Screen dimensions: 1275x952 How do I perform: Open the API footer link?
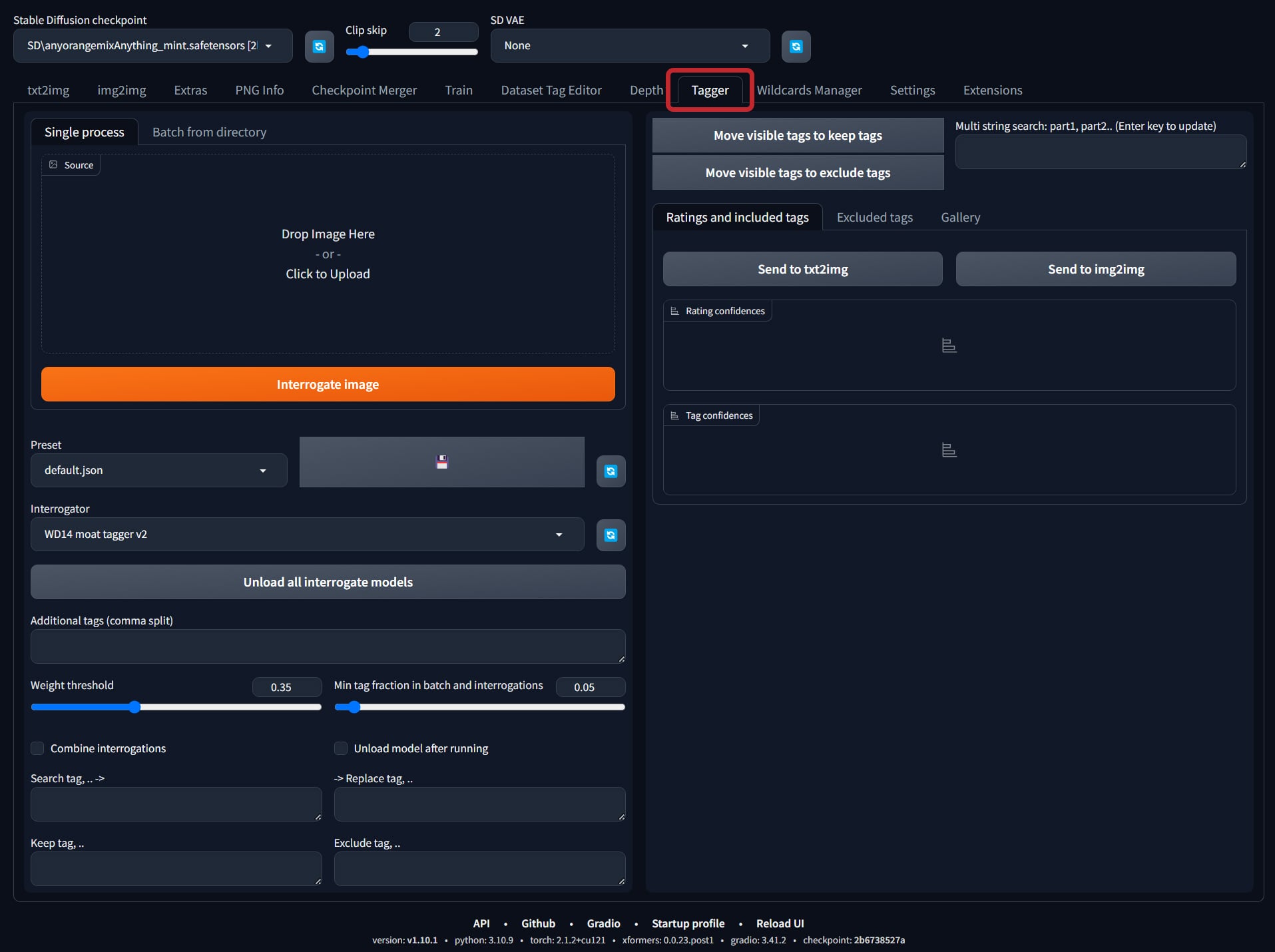pyautogui.click(x=481, y=923)
